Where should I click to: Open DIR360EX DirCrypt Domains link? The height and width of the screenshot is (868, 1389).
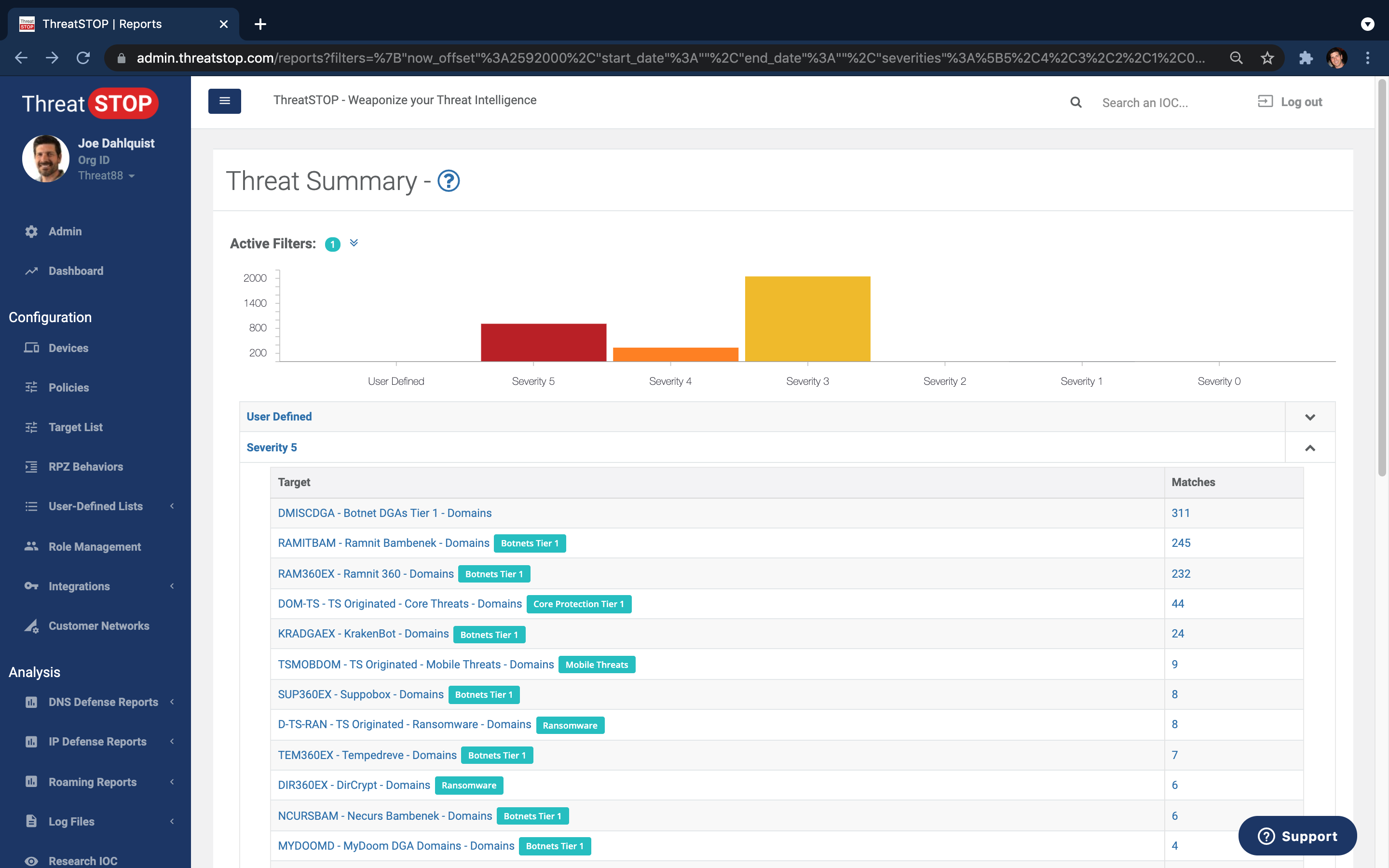[x=354, y=785]
